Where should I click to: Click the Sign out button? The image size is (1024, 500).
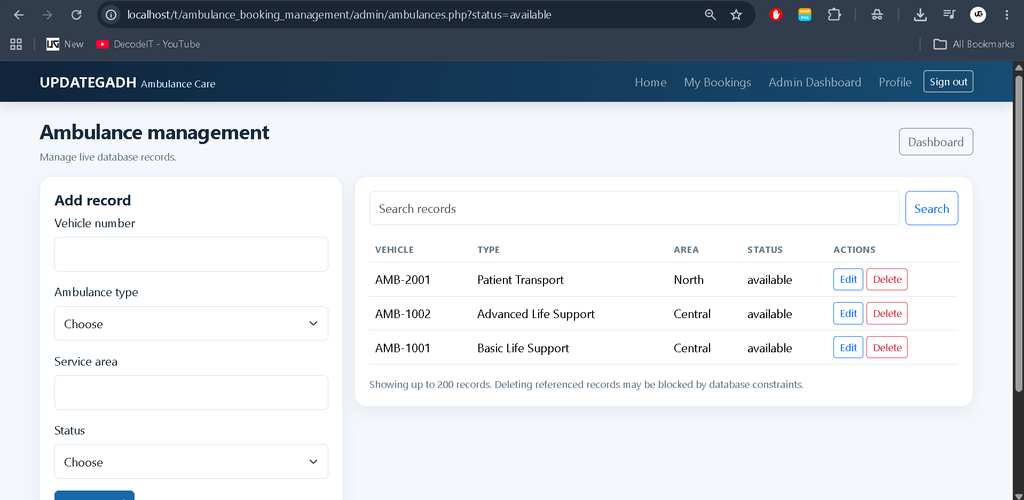pyautogui.click(x=948, y=82)
